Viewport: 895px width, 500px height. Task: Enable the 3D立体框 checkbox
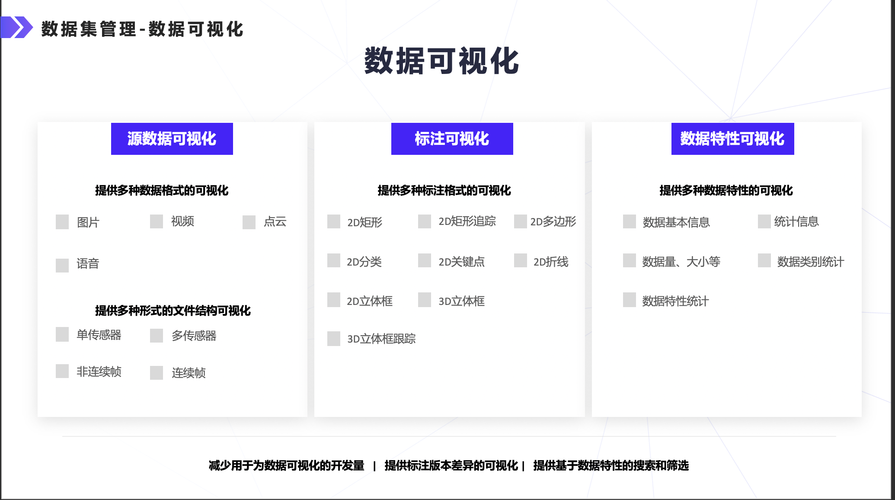pos(425,300)
